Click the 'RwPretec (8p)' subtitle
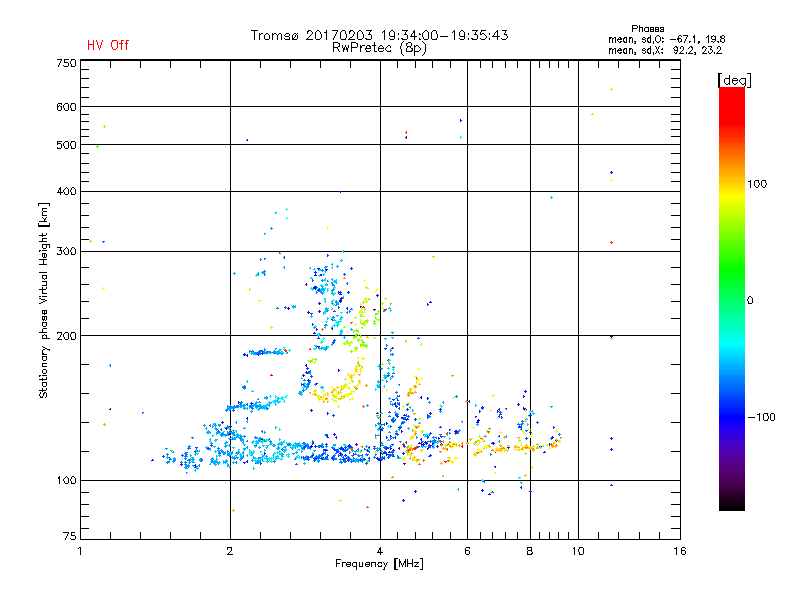This screenshot has height=600, width=800. pos(379,48)
